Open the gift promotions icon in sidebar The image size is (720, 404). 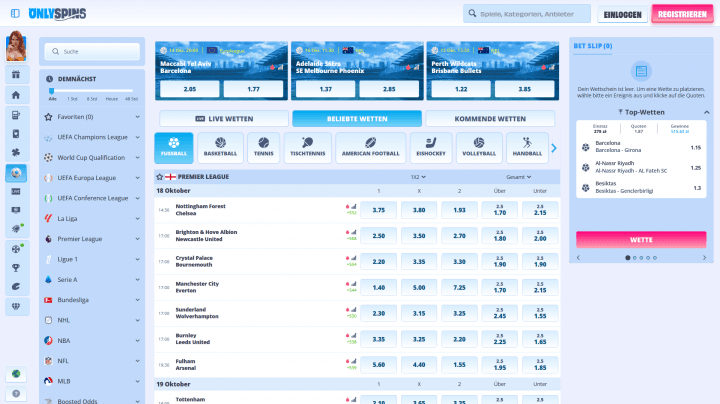click(x=15, y=75)
